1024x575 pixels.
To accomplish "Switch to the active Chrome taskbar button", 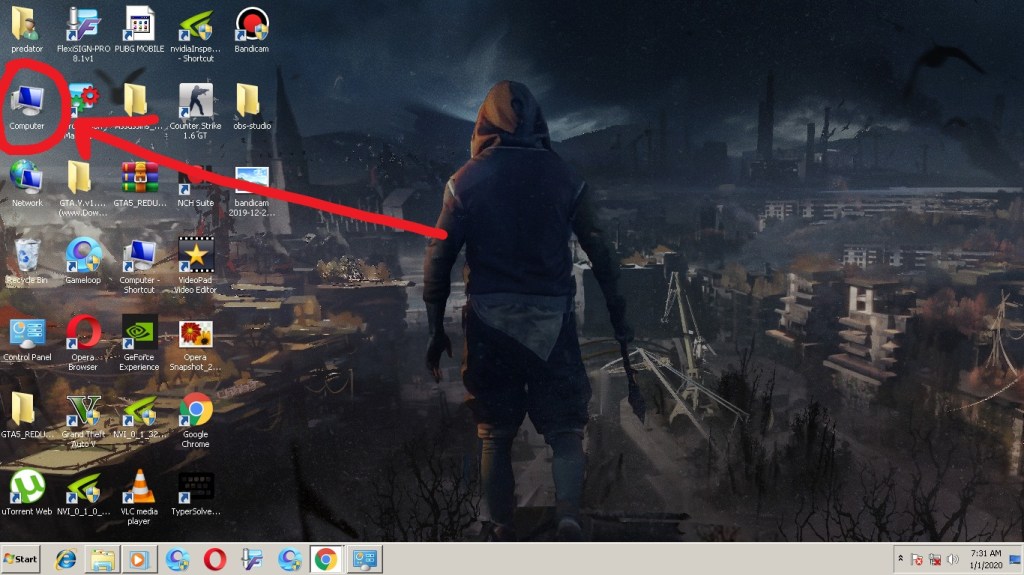I will [x=326, y=559].
